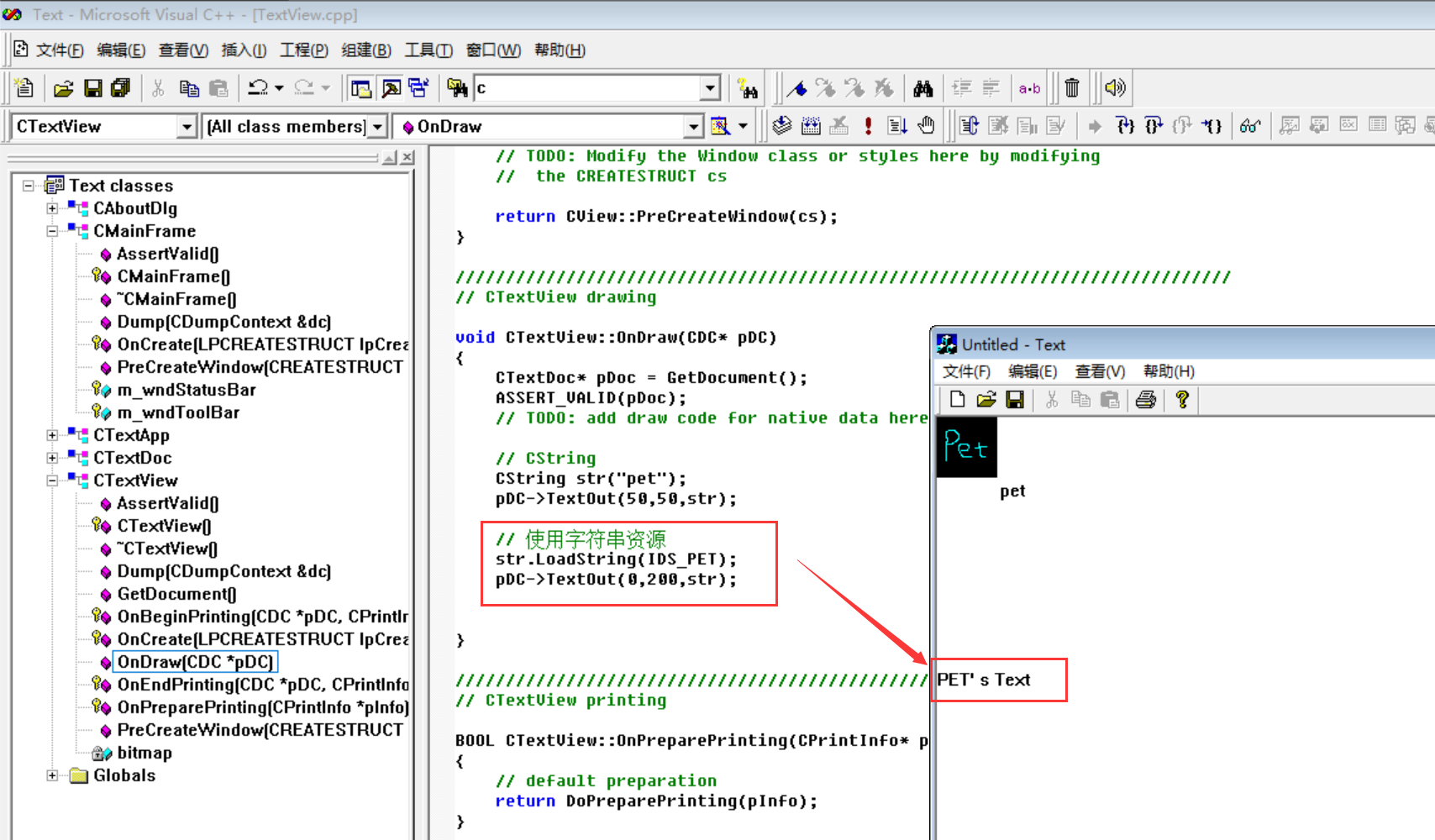
Task: Click the Compile icon
Action: tap(782, 126)
